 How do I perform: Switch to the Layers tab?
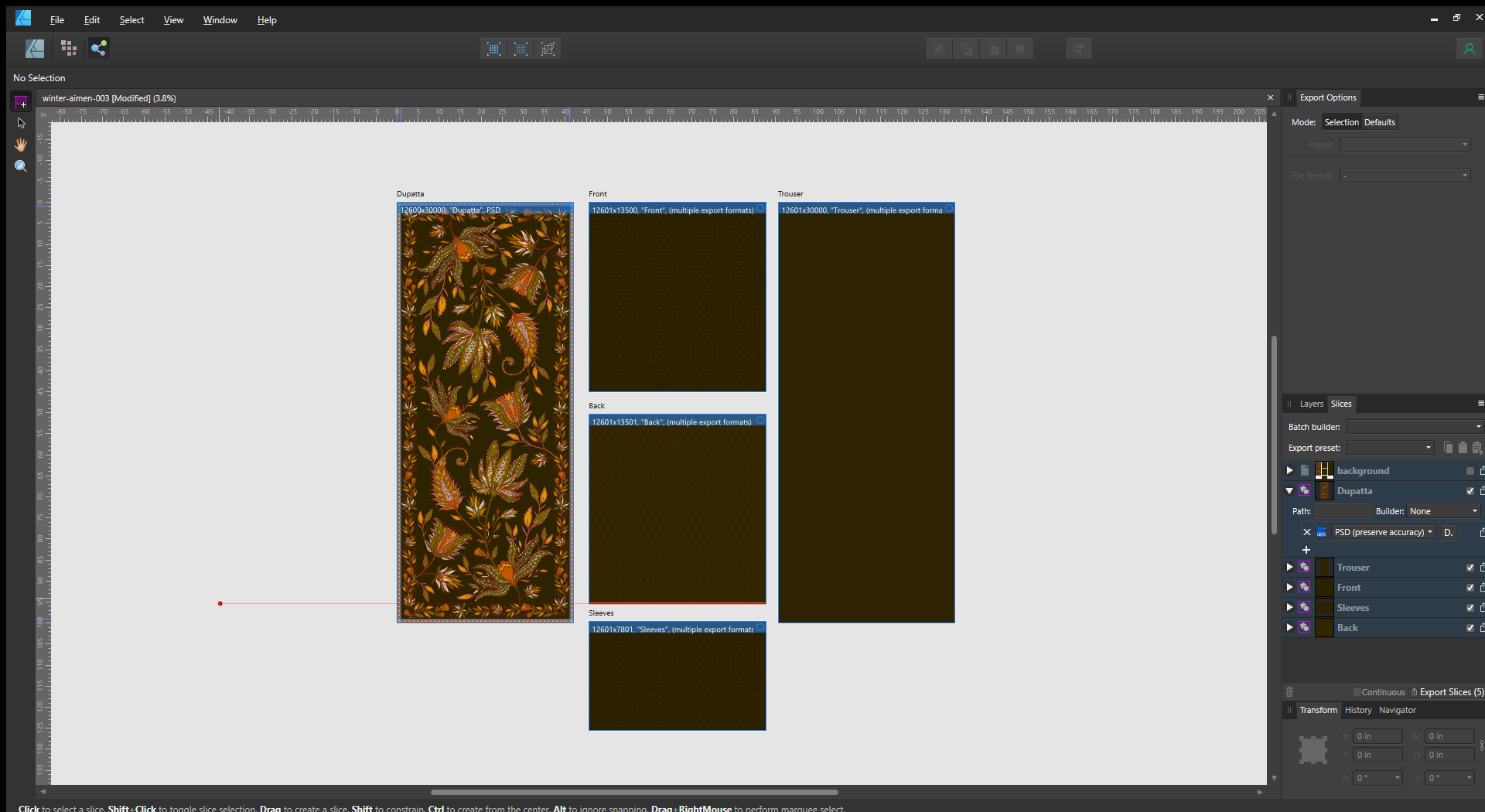coord(1311,404)
